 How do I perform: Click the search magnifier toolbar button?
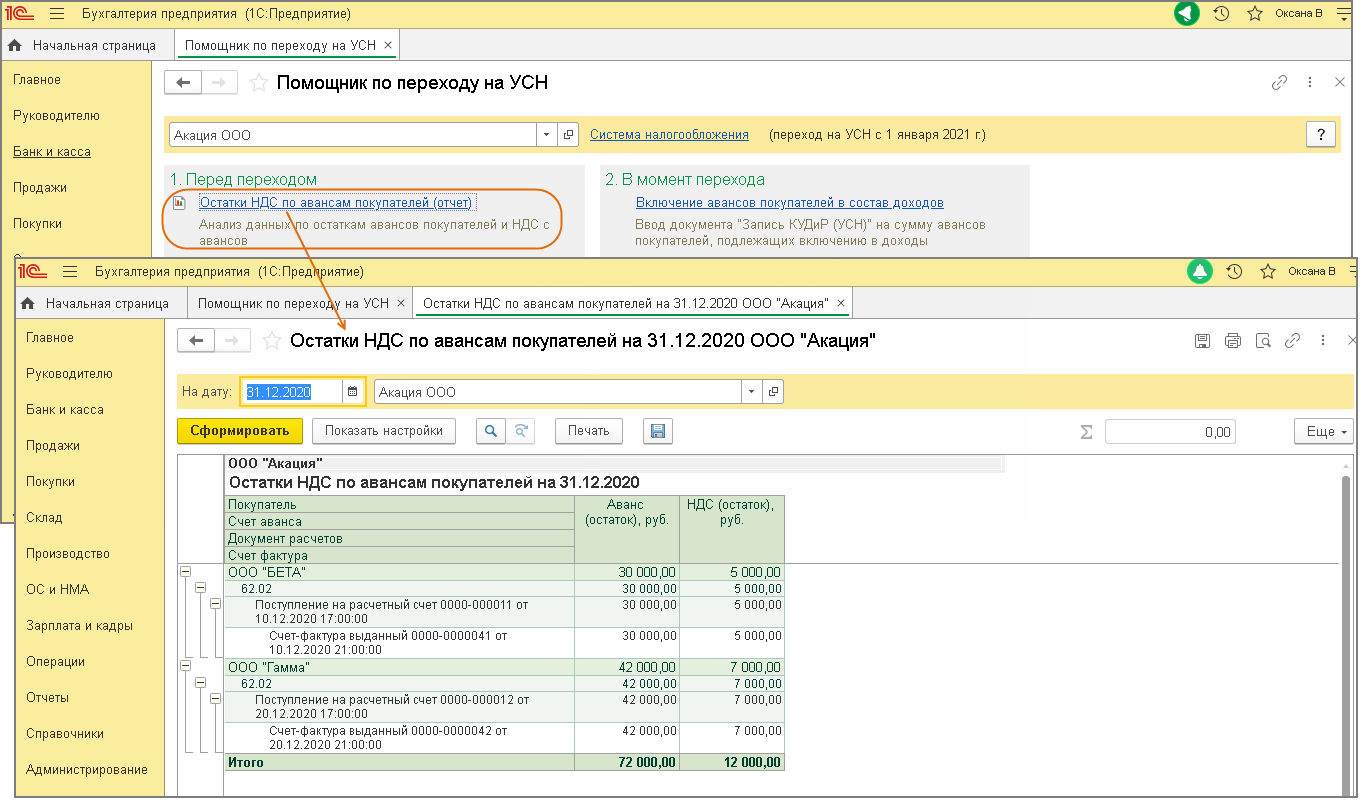(x=490, y=431)
